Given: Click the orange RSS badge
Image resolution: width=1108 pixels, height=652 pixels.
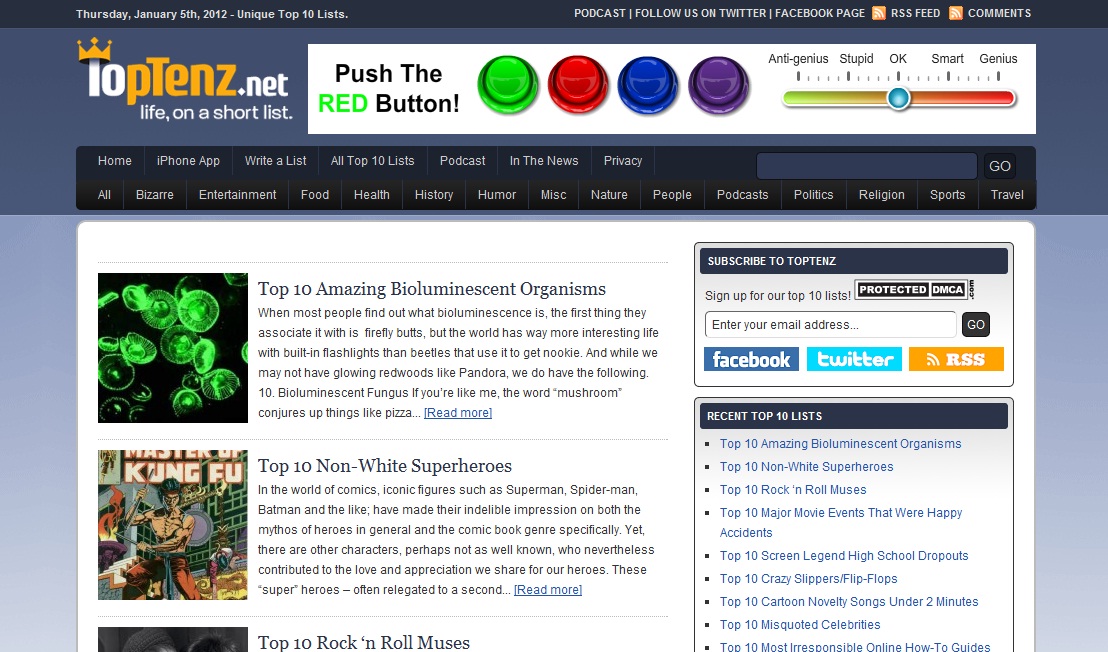Looking at the screenshot, I should tap(956, 359).
